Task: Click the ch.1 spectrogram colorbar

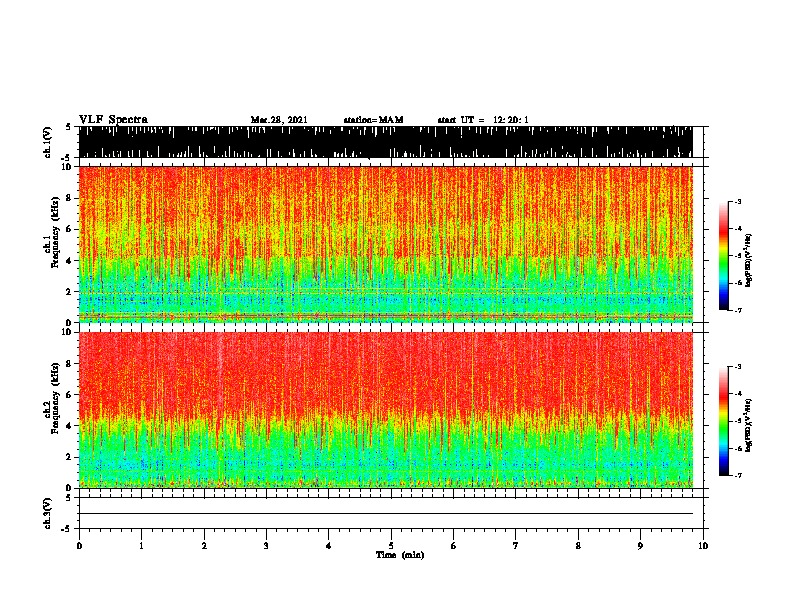Action: point(723,256)
